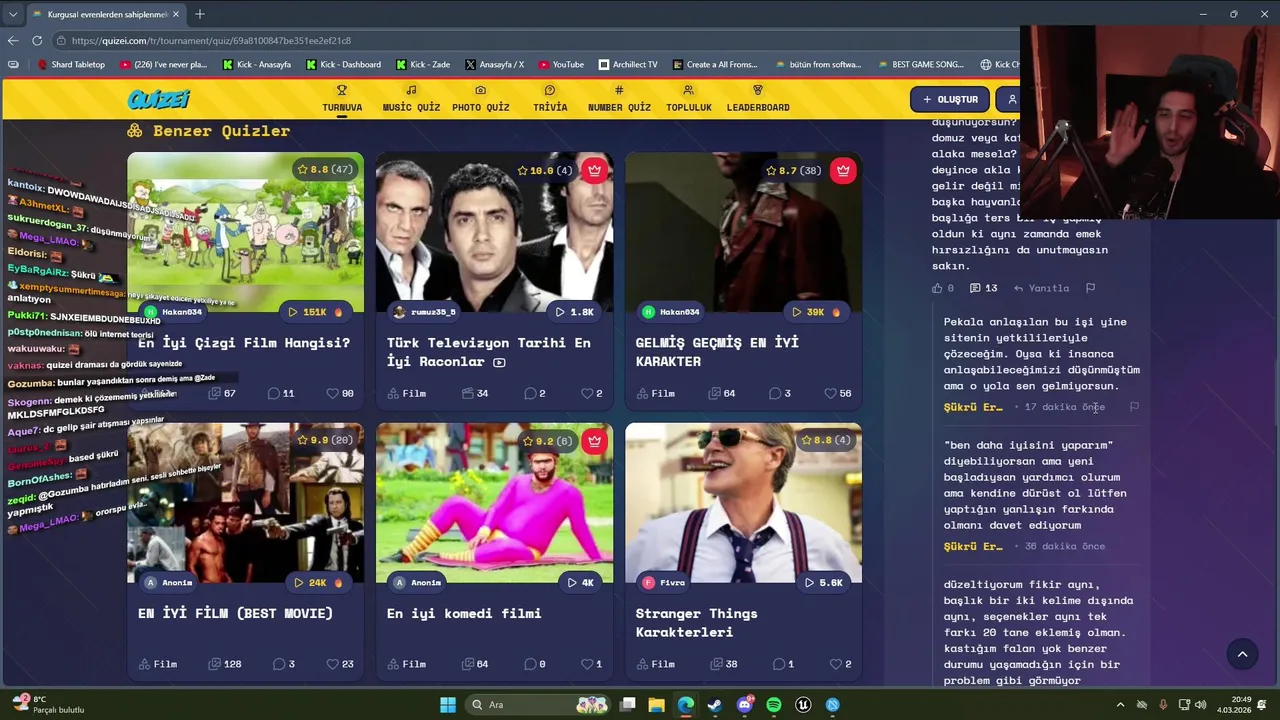Open Steam from the taskbar
1280x720 pixels.
(715, 705)
